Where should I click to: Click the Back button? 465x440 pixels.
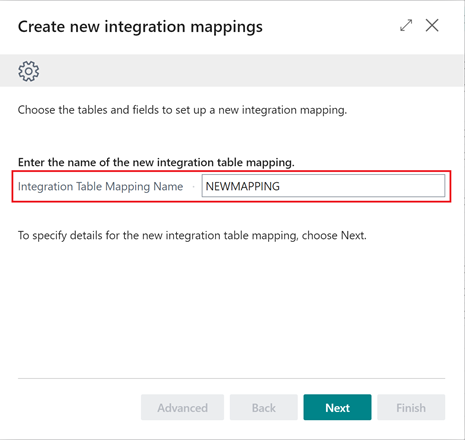tap(264, 407)
